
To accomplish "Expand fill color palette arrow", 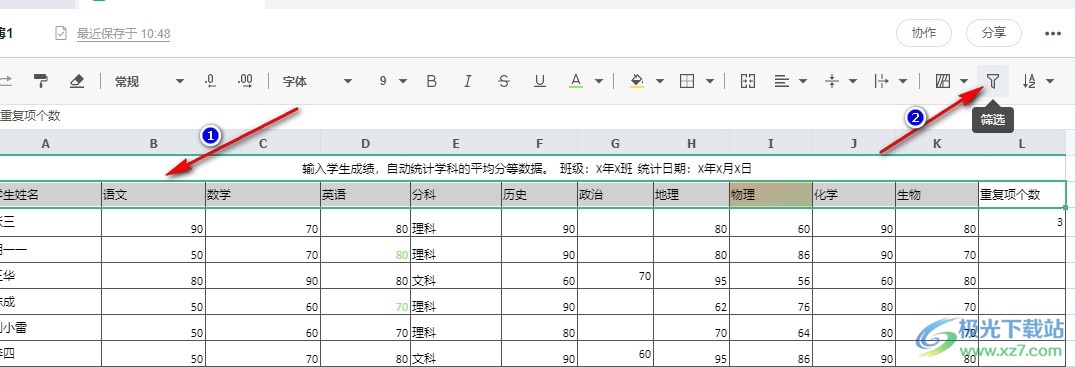I will (x=660, y=82).
